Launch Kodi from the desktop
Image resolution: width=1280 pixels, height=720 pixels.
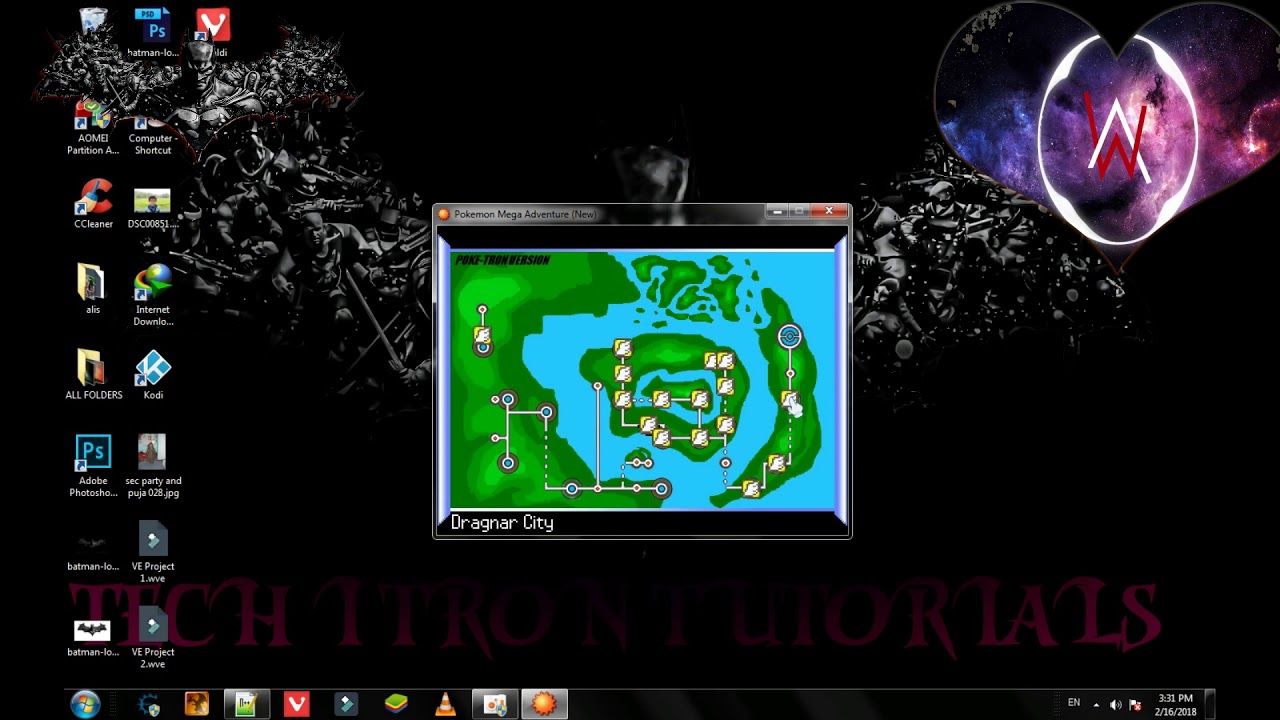pyautogui.click(x=153, y=375)
